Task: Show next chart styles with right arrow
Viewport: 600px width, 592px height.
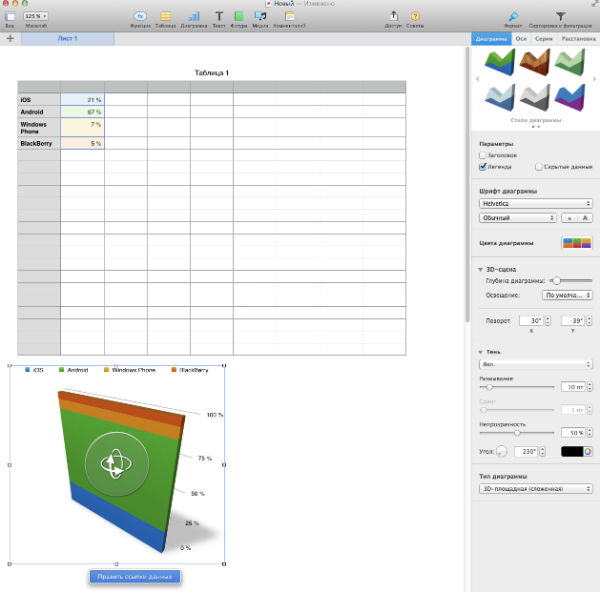Action: pyautogui.click(x=594, y=79)
